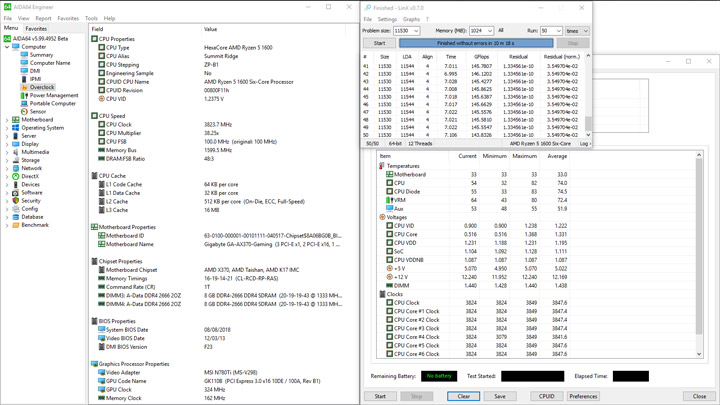This screenshot has width=720, height=405.
Task: Switch to the Favorites tab
Action: pos(36,28)
